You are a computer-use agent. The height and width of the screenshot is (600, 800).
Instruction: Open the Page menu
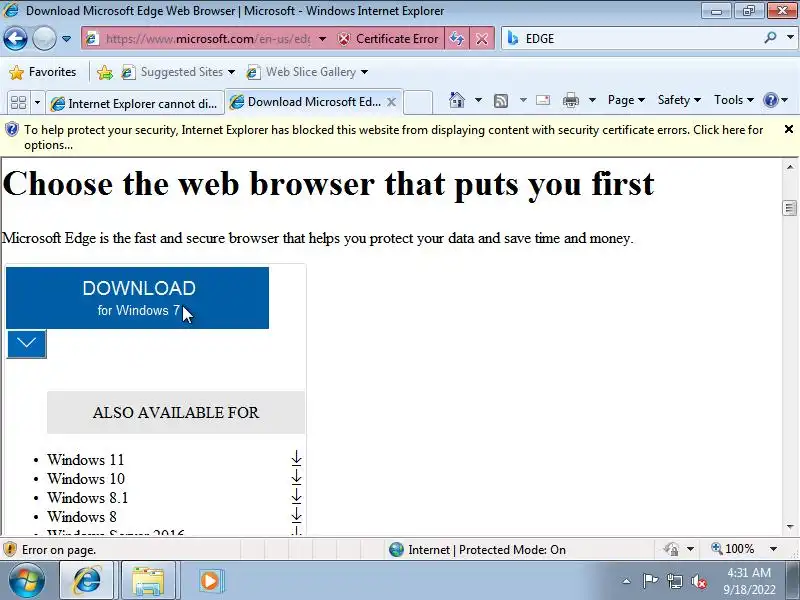coord(626,100)
